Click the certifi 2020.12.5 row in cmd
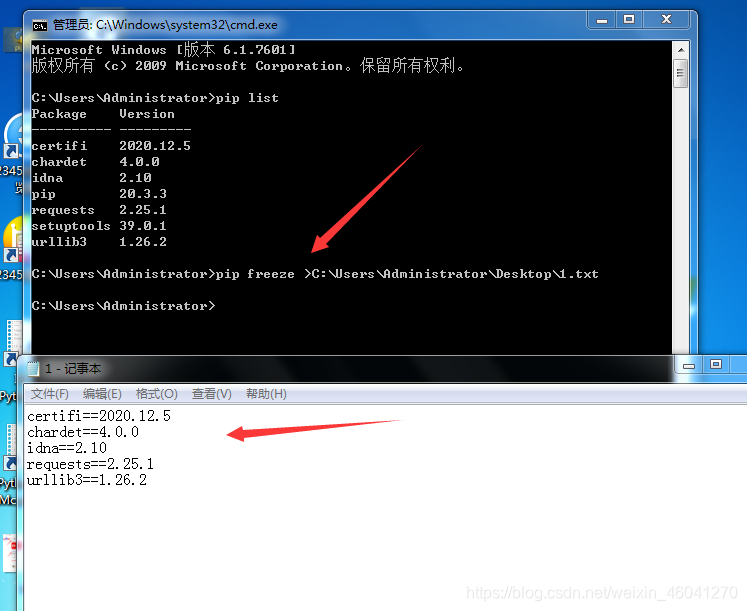Viewport: 747px width, 611px height. click(x=111, y=146)
